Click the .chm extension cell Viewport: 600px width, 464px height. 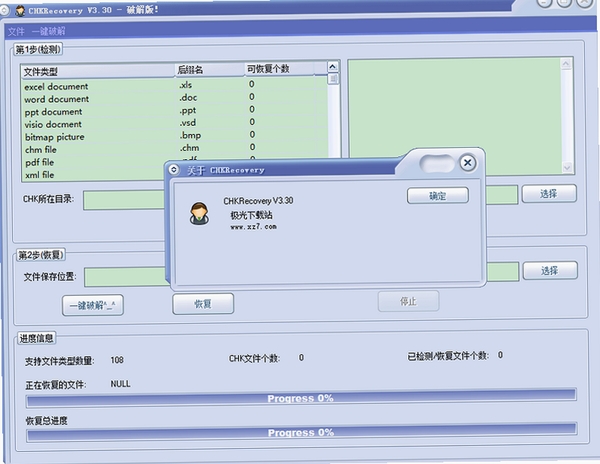(x=189, y=148)
